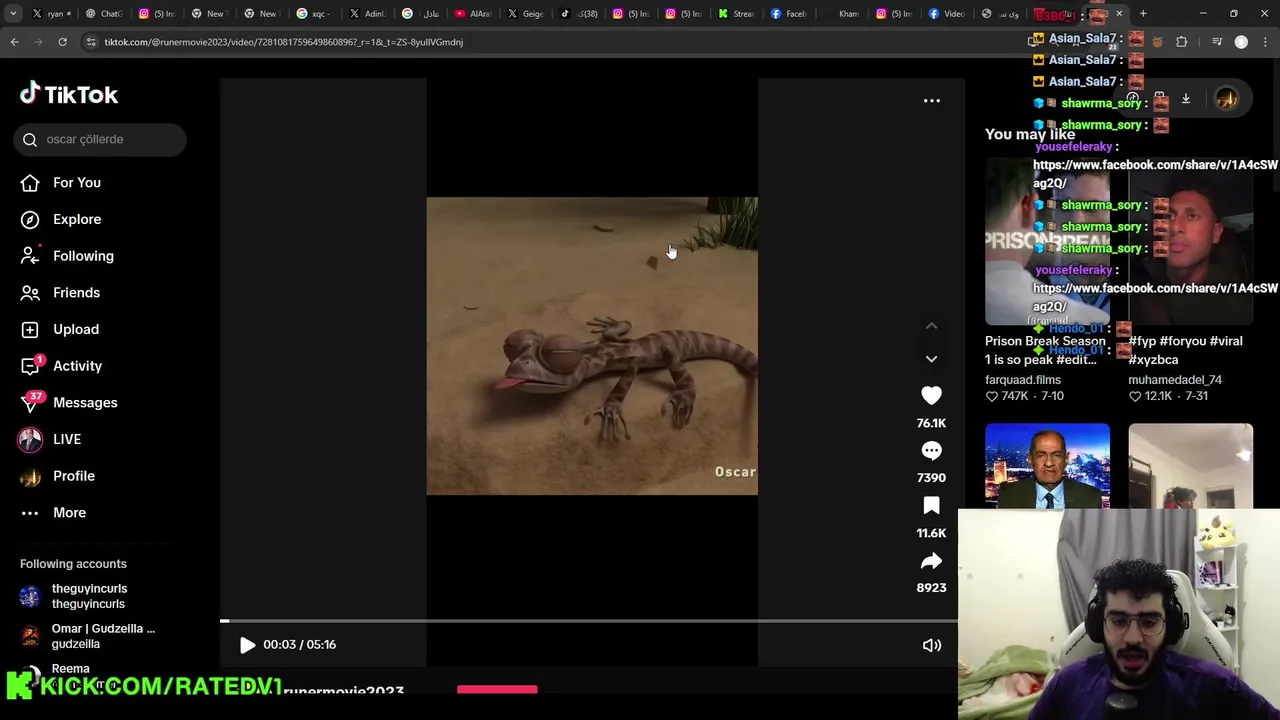
Task: Like the video with heart icon
Action: click(x=931, y=396)
